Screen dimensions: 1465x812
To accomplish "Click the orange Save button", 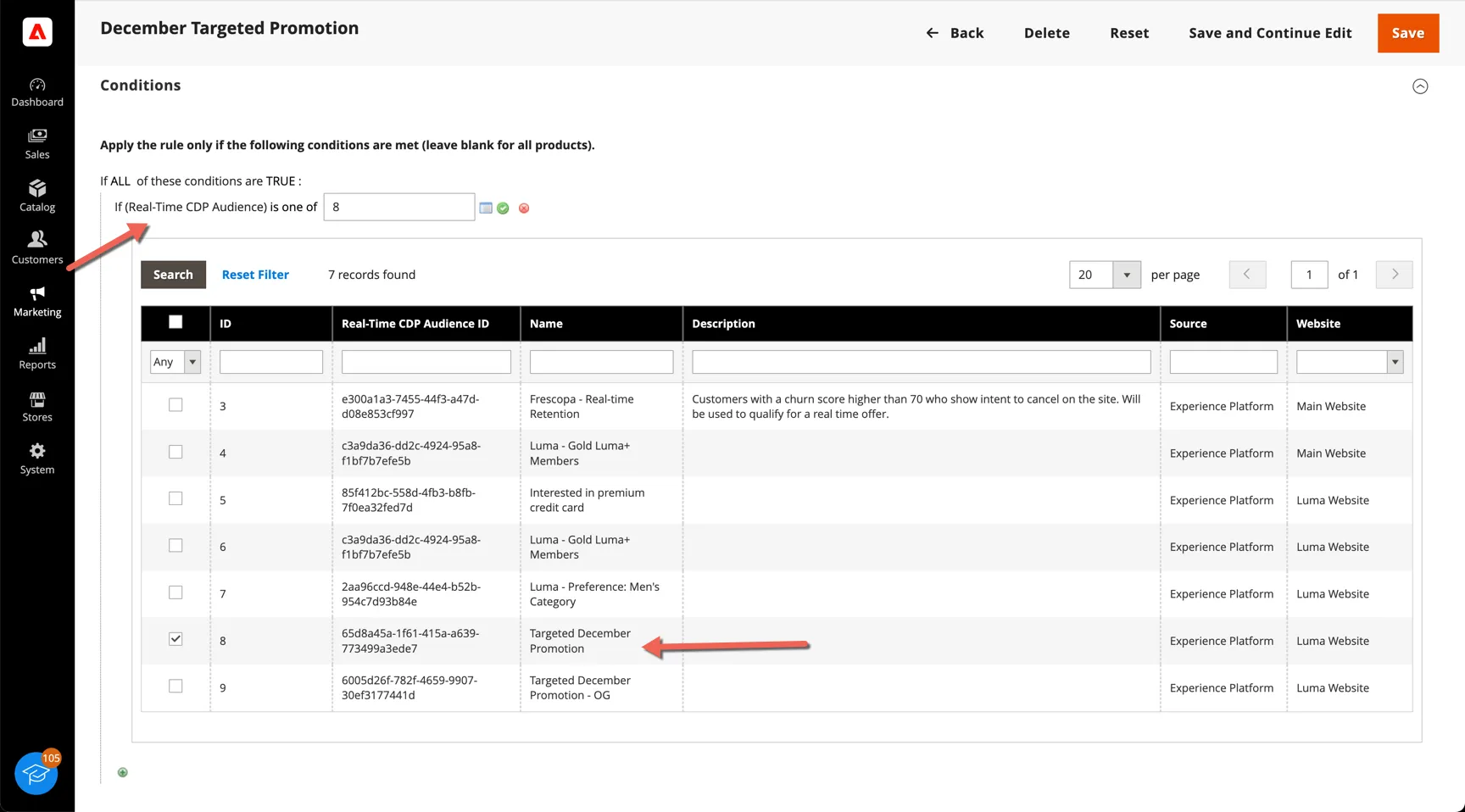I will (x=1408, y=33).
